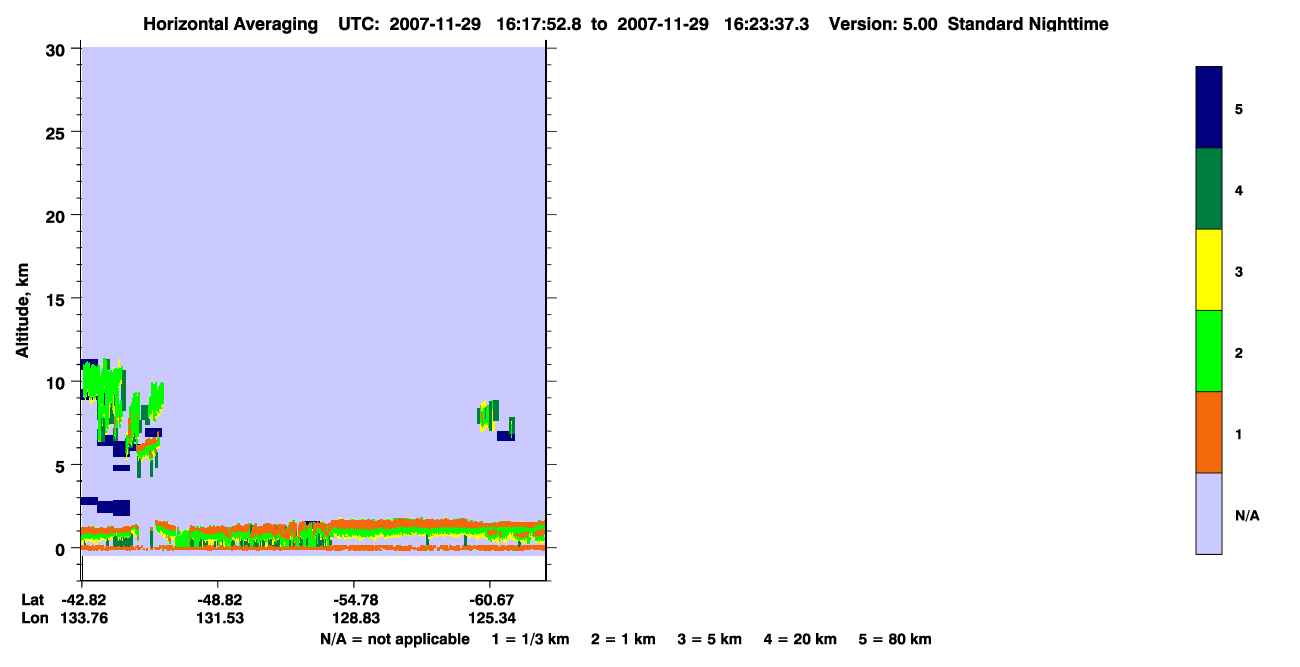Click the dark blue colorbar segment labeled 5
This screenshot has height=667, width=1300.
tap(1209, 108)
